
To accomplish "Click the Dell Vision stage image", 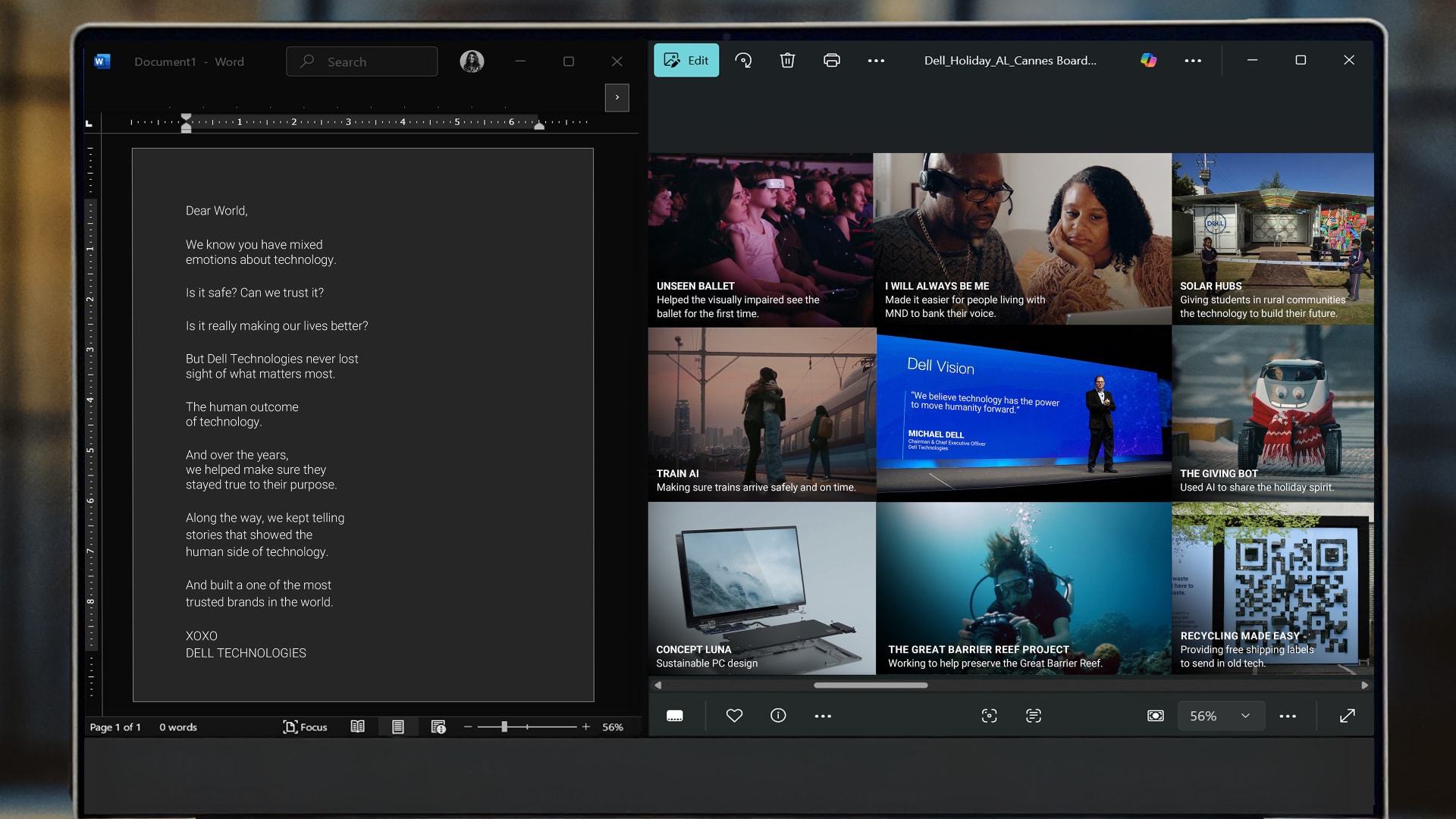I will 1024,414.
